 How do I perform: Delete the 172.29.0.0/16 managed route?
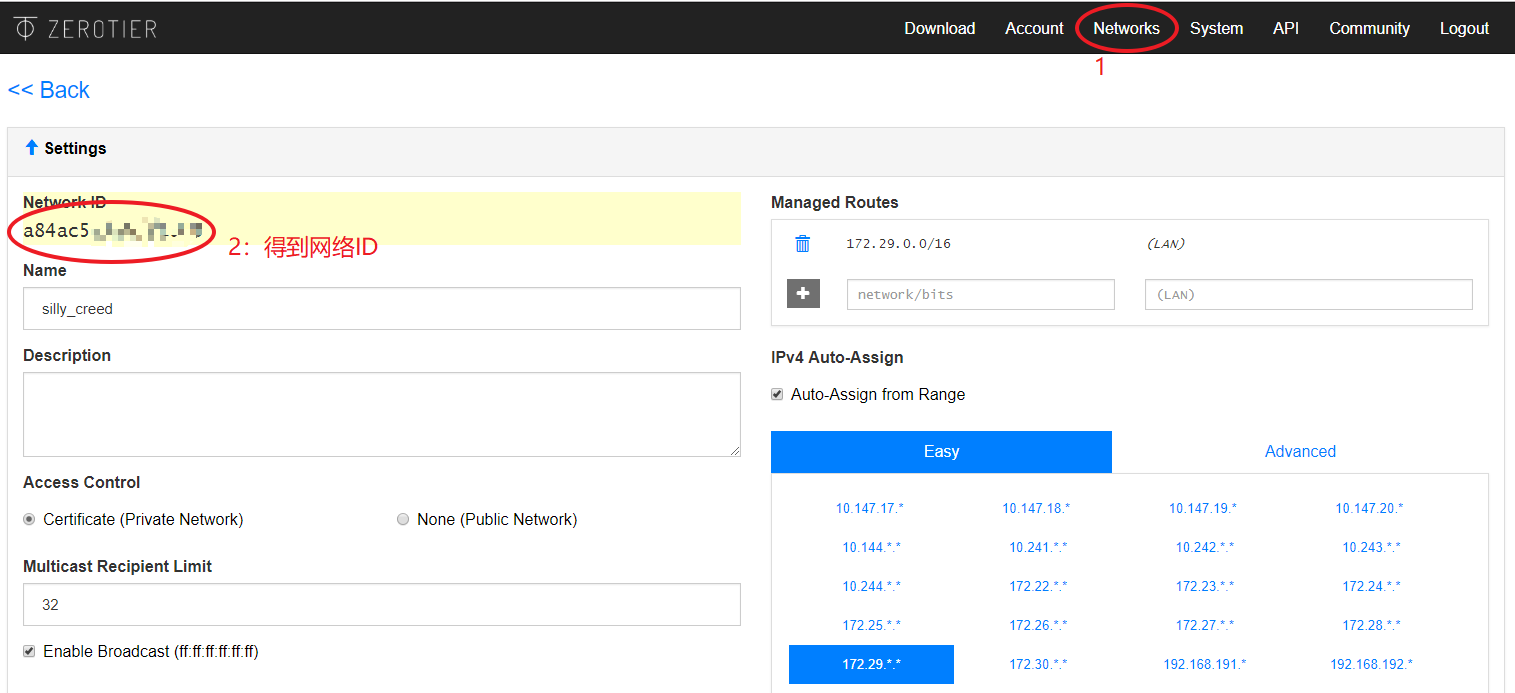802,244
